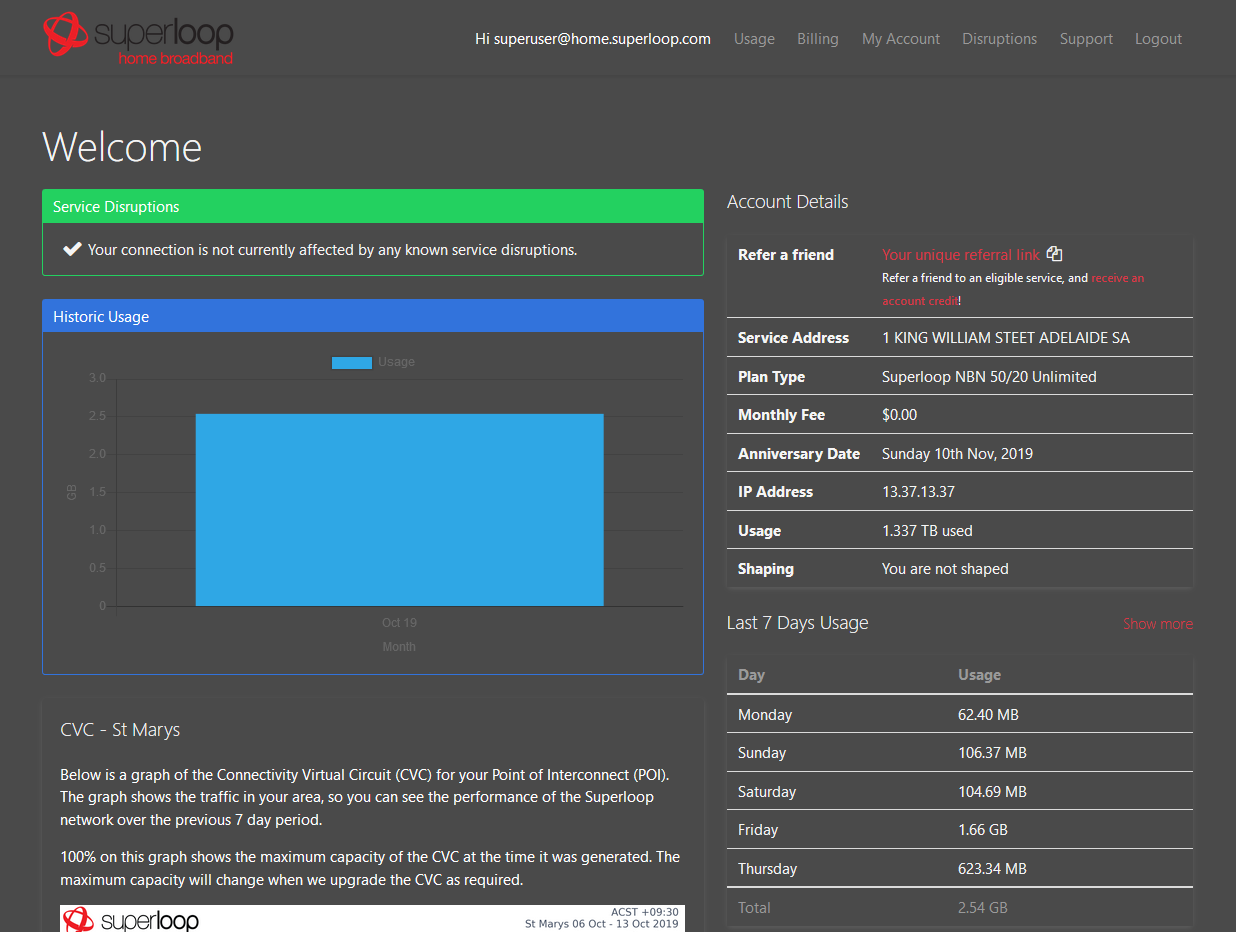Select the service address '1 KING WILLIAM STEET ADELAIDE SA'

pos(1006,338)
